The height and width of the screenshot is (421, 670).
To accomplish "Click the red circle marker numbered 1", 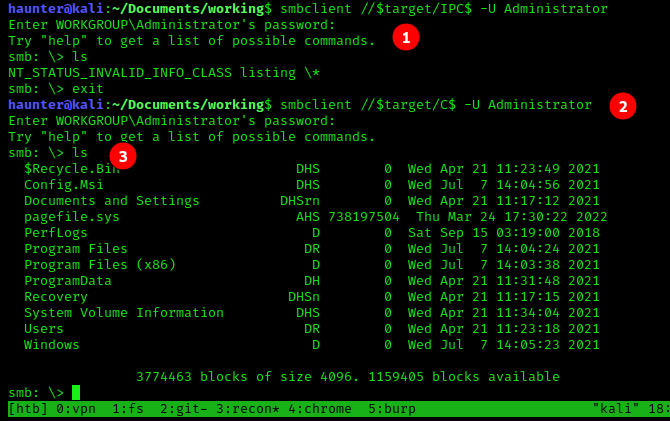I will [405, 38].
